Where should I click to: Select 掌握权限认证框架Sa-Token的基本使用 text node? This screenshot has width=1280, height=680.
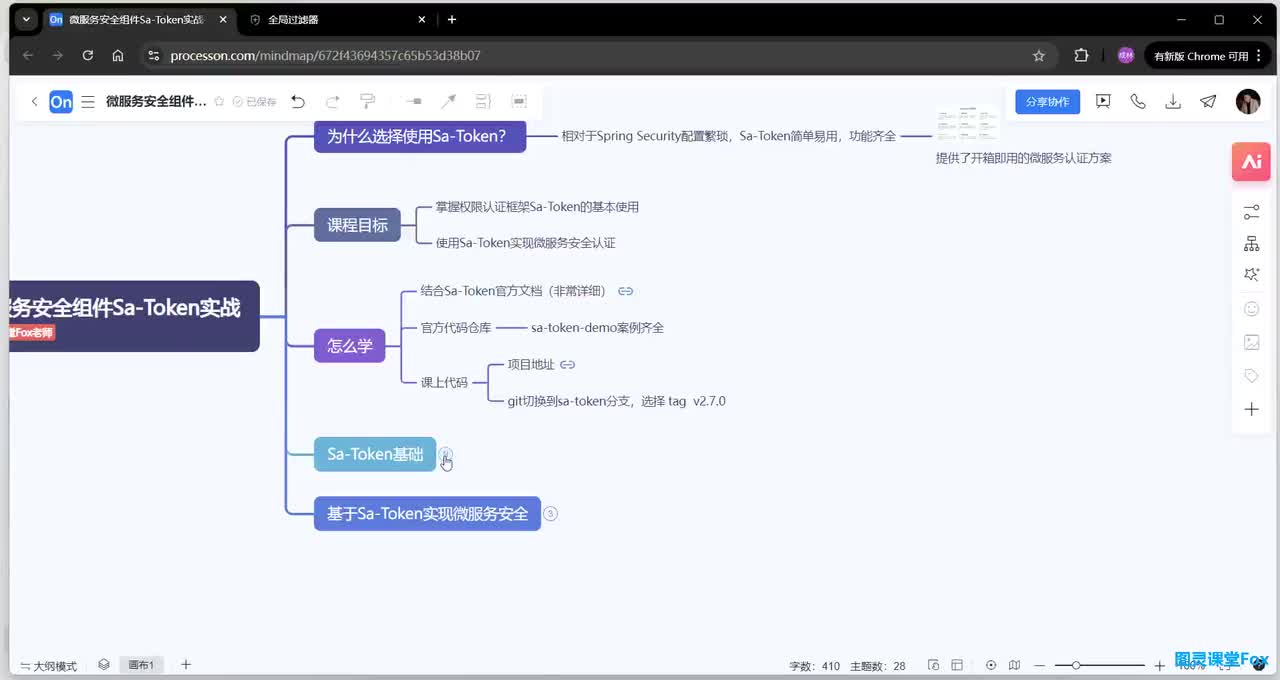click(x=537, y=207)
